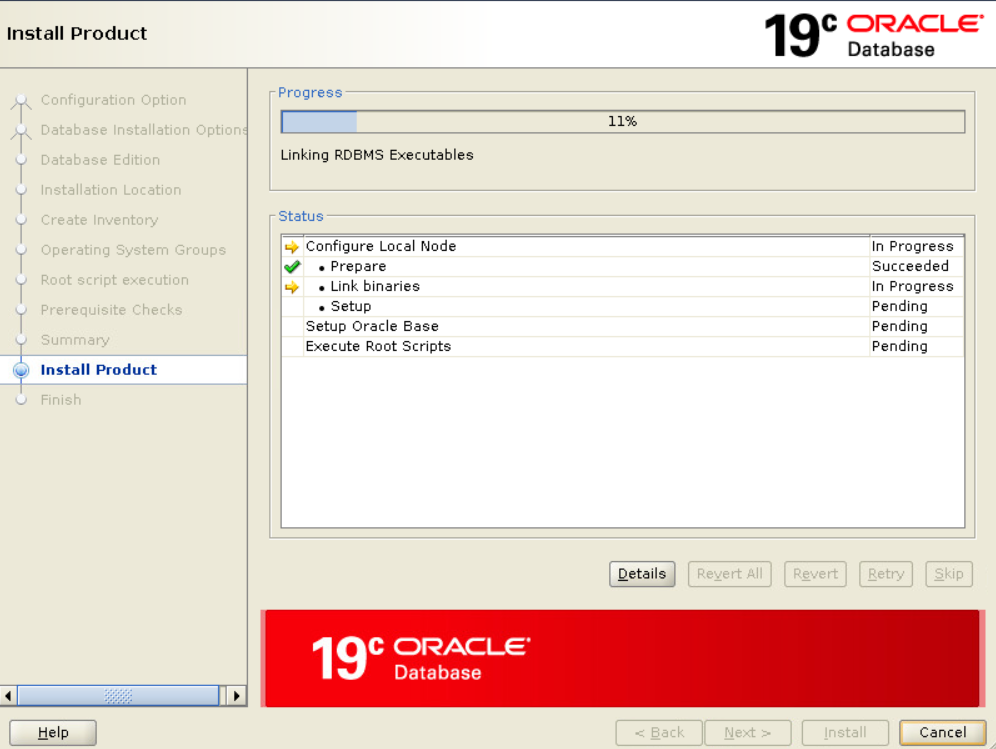Viewport: 996px width, 749px height.
Task: Cancel the installation
Action: tap(943, 732)
